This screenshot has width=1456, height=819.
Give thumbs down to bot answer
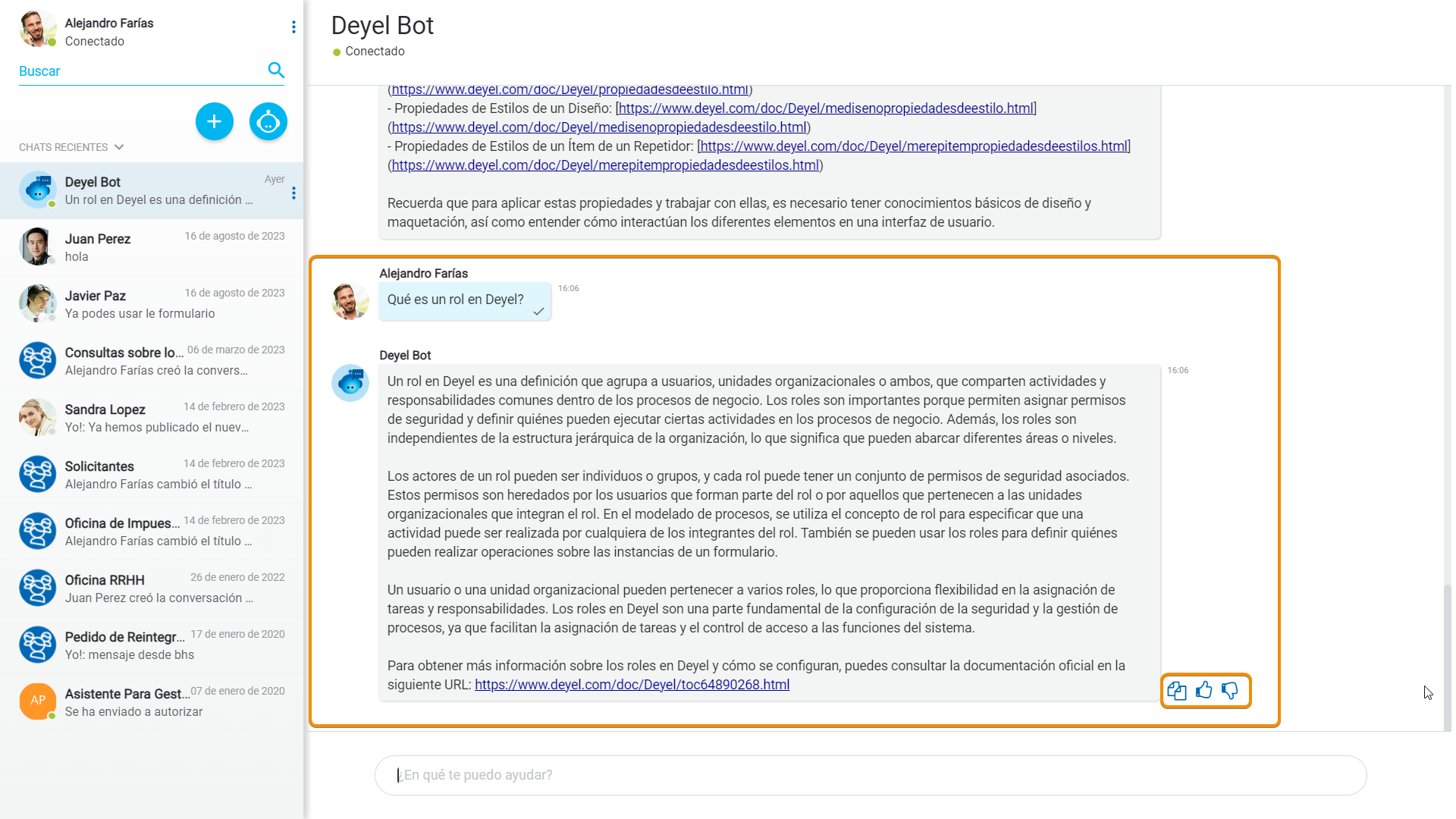[1230, 691]
